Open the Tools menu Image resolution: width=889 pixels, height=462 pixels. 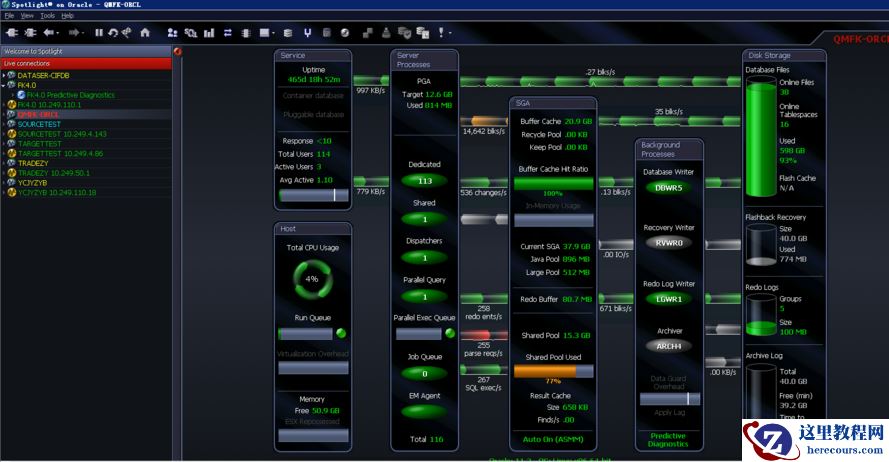point(47,16)
